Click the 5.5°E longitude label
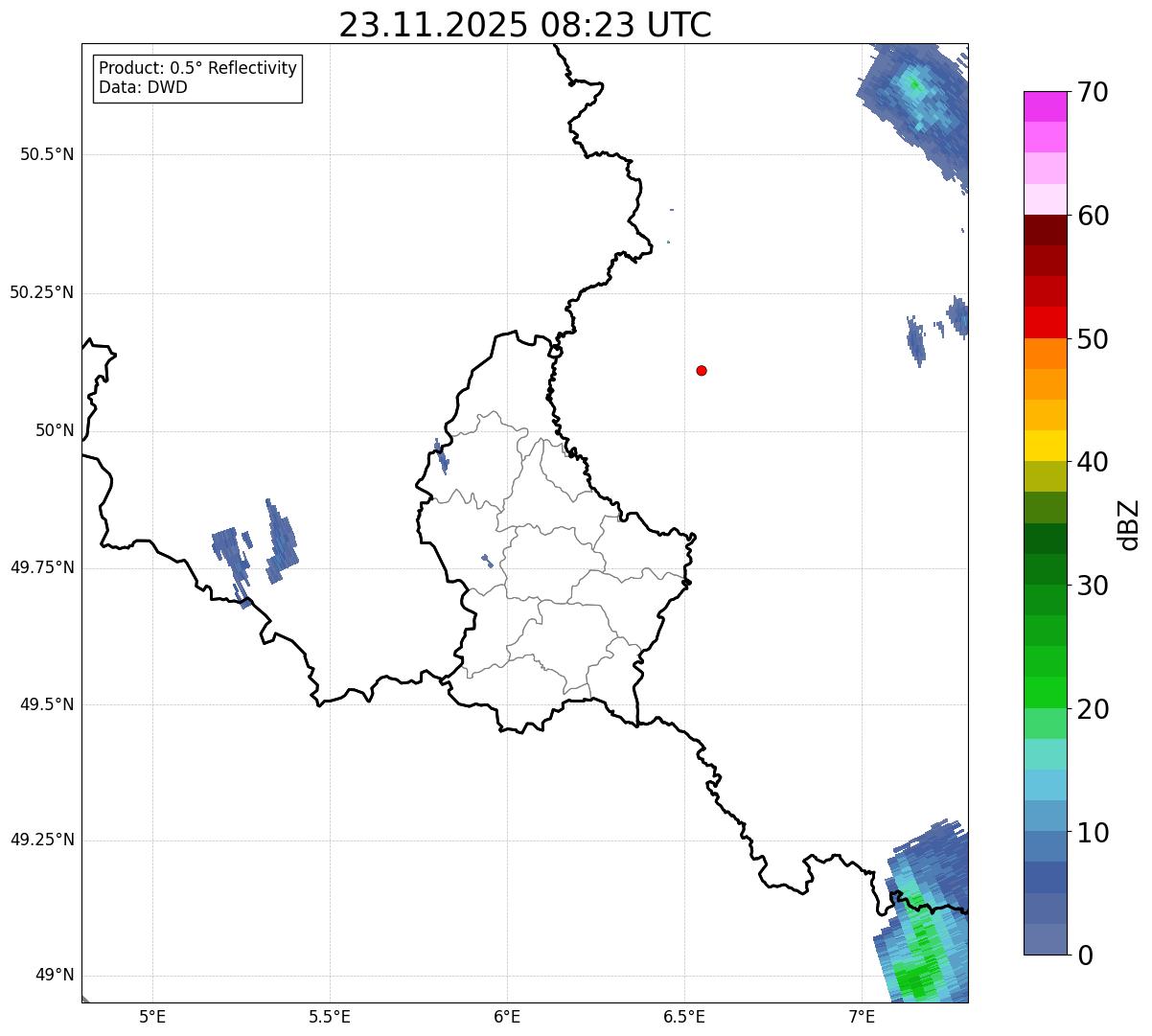This screenshot has height=1036, width=1152. click(330, 1016)
